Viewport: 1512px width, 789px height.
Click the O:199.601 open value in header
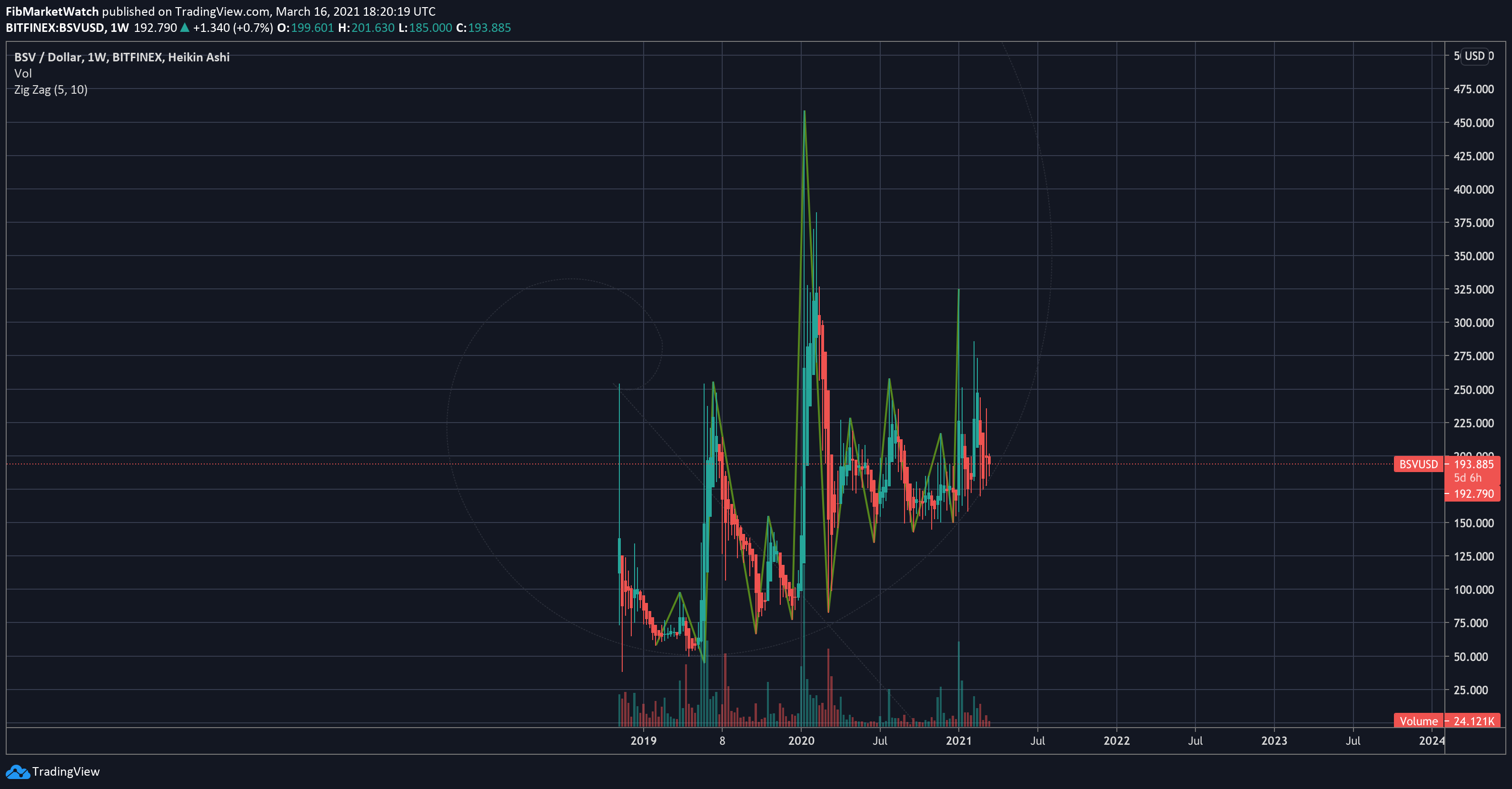(x=305, y=28)
